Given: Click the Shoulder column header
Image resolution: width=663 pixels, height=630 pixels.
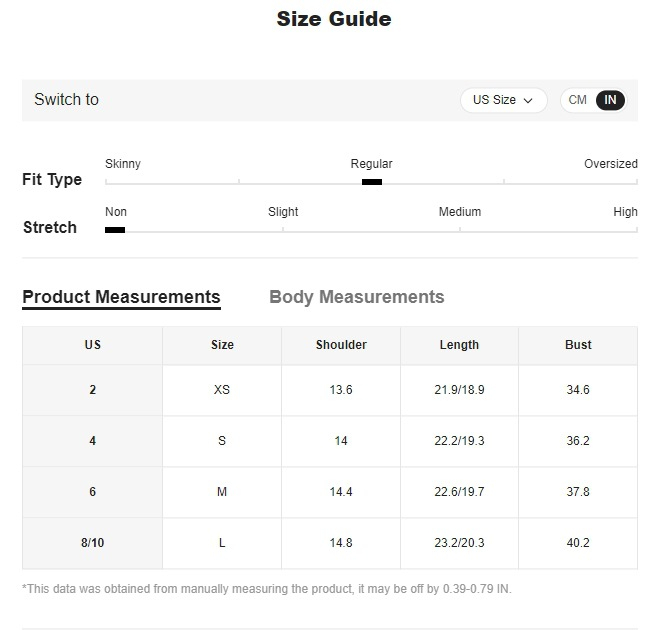Looking at the screenshot, I should coord(341,345).
